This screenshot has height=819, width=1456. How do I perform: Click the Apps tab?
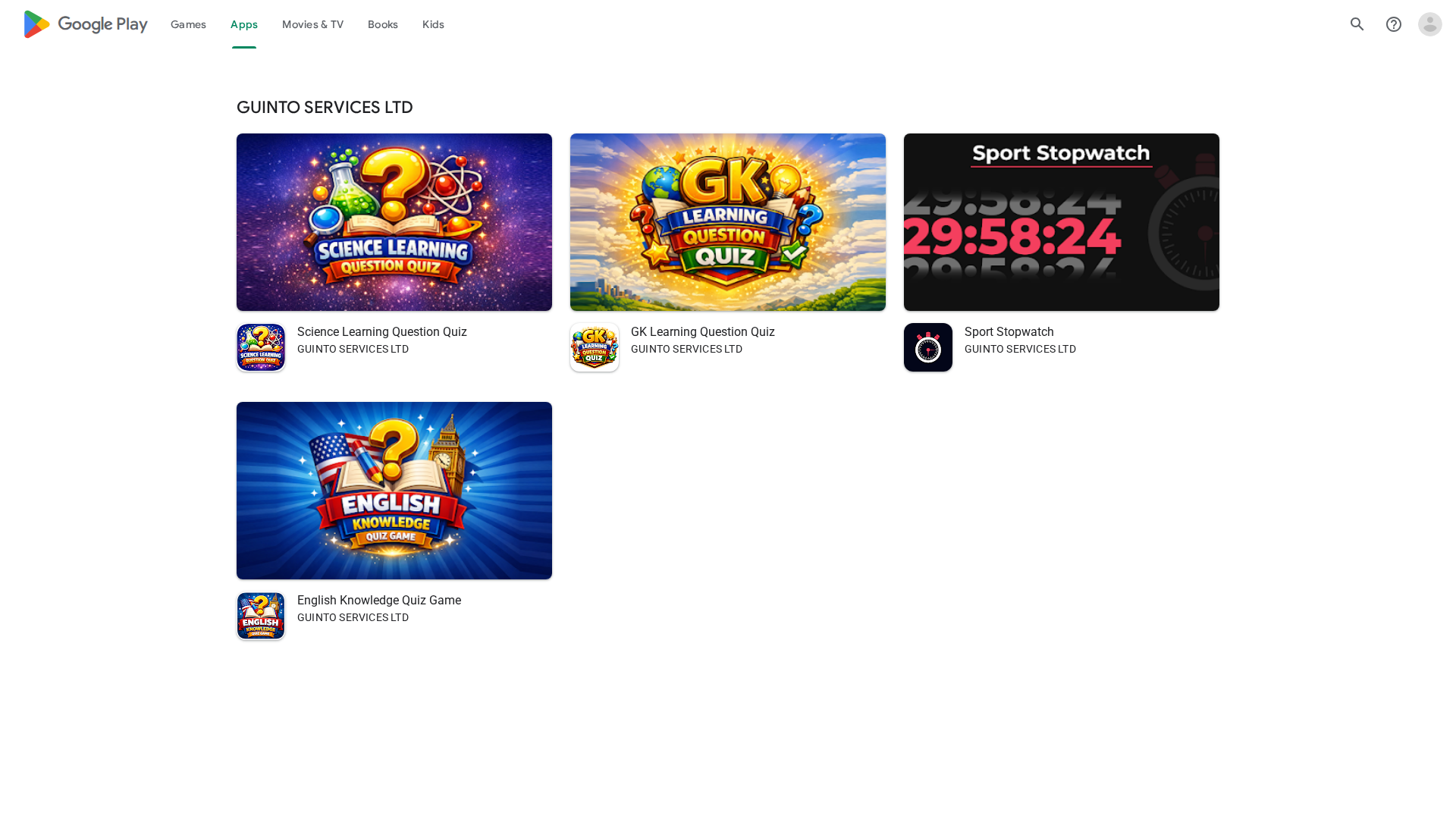pyautogui.click(x=243, y=24)
